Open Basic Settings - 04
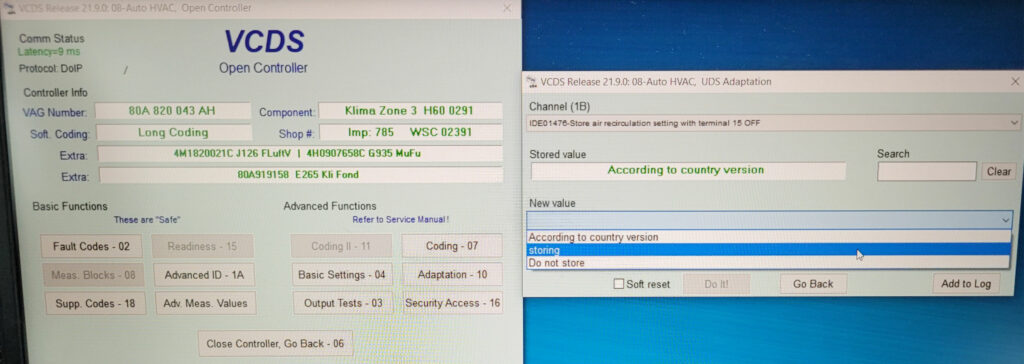The image size is (1024, 364). click(x=342, y=275)
